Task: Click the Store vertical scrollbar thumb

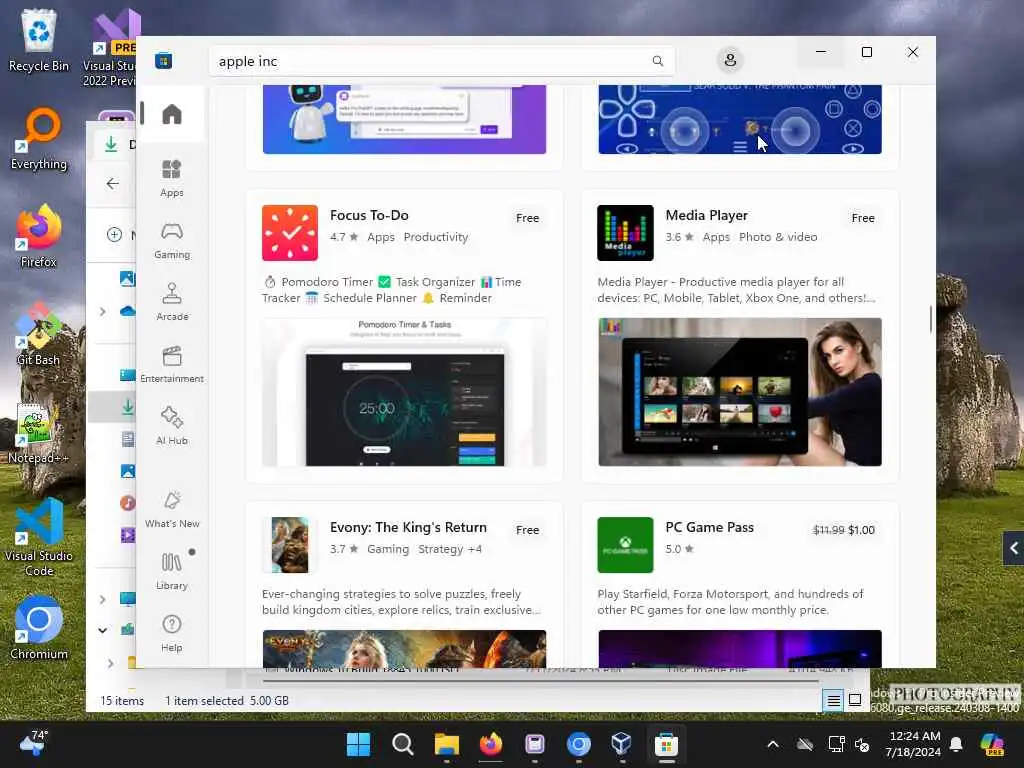Action: (x=931, y=319)
